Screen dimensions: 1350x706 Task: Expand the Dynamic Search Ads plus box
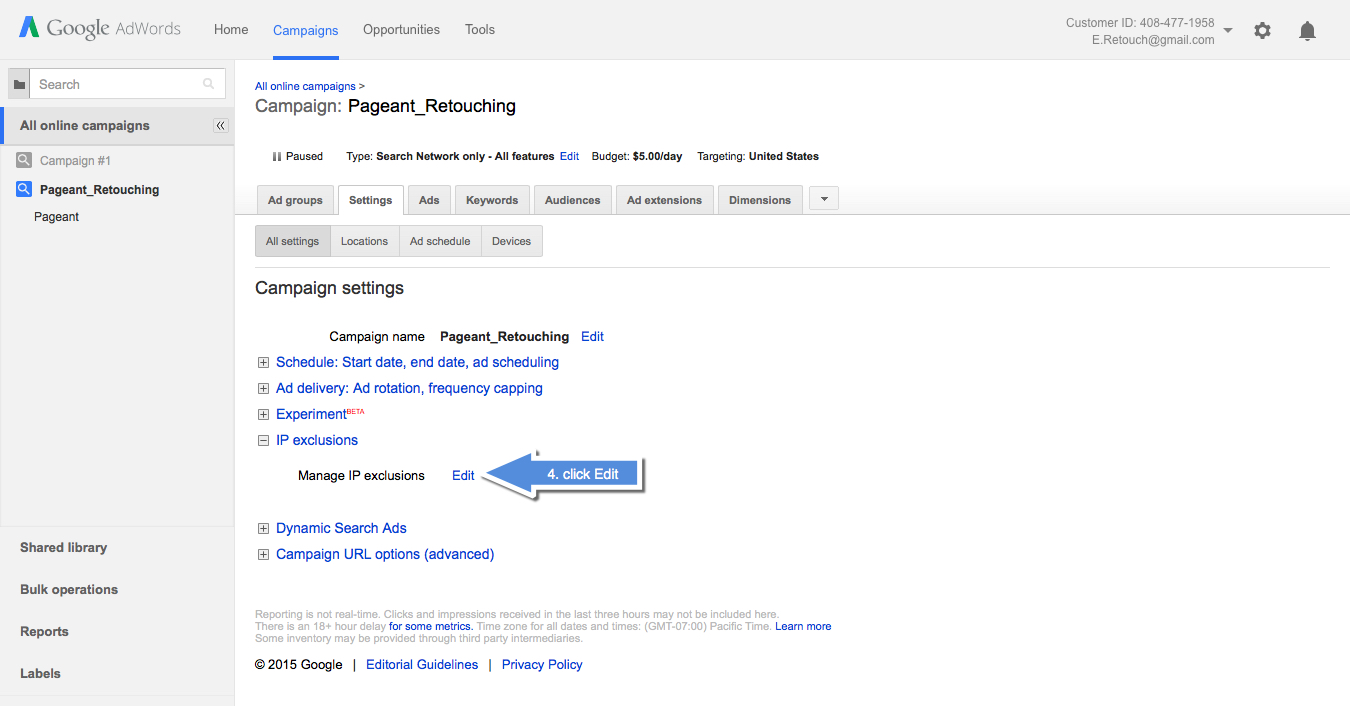263,528
